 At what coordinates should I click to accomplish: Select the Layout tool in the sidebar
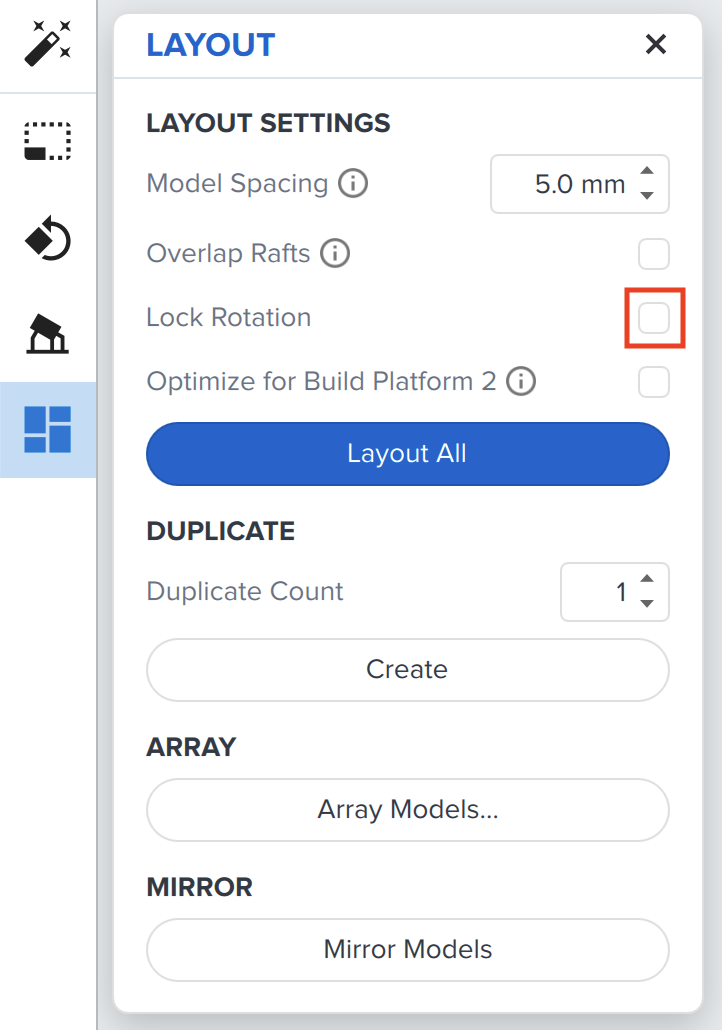[47, 428]
